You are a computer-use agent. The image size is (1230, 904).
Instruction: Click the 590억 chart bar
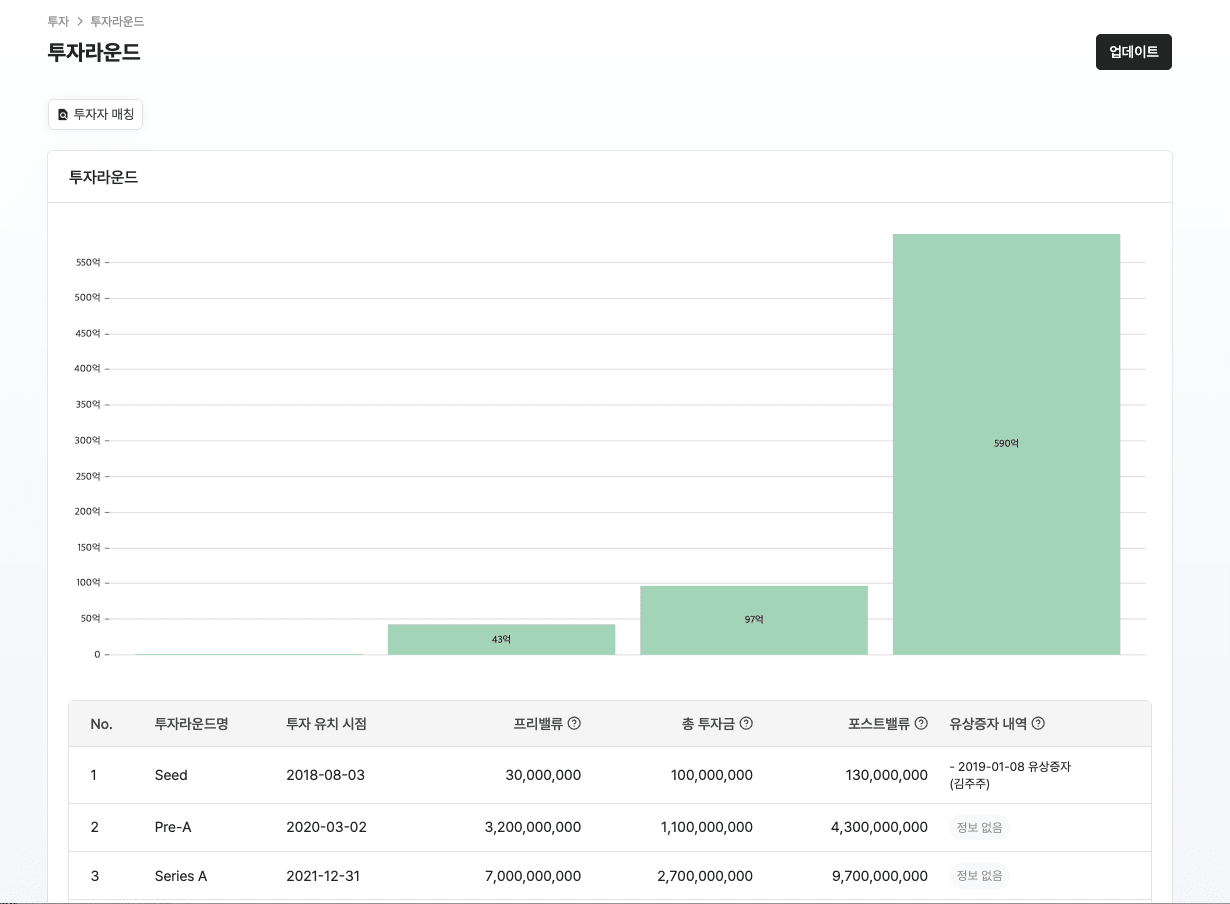point(1006,444)
